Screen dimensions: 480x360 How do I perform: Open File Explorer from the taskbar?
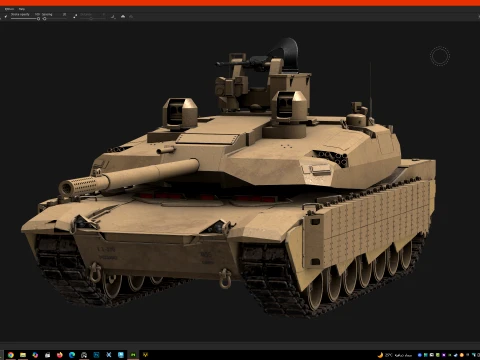(23, 355)
